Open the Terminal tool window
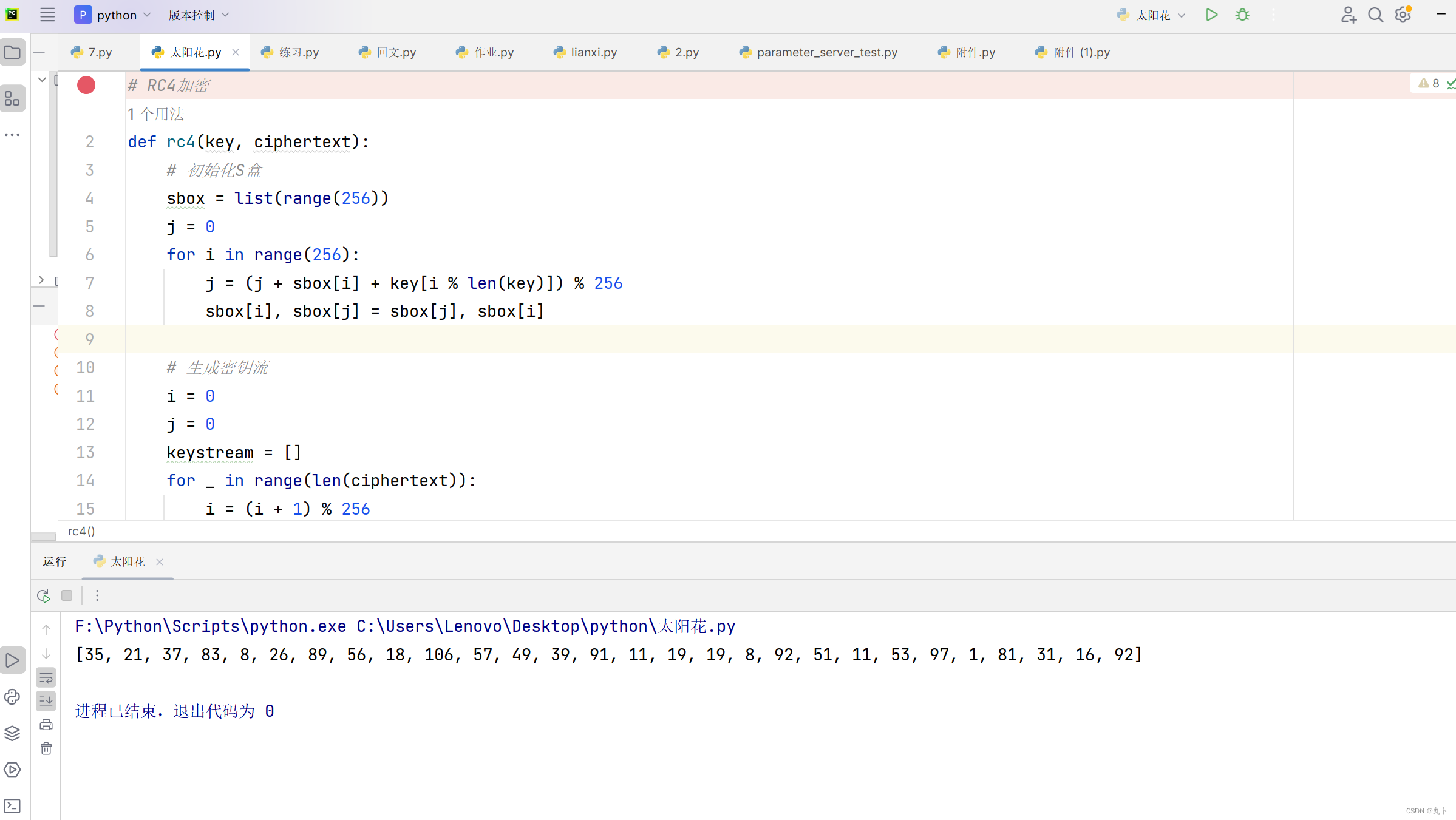The height and width of the screenshot is (820, 1456). point(12,806)
